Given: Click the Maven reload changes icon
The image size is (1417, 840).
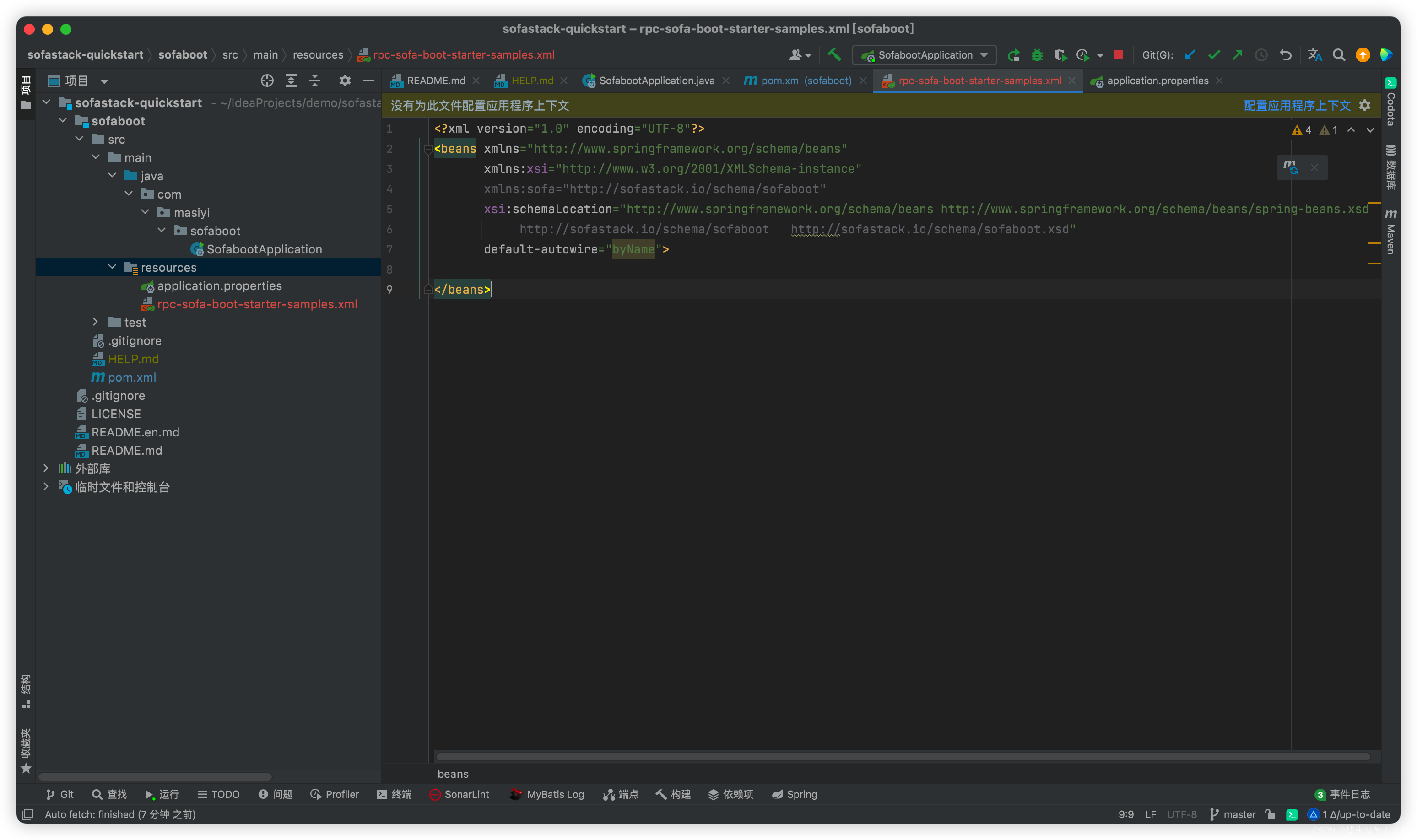Looking at the screenshot, I should 1290,167.
